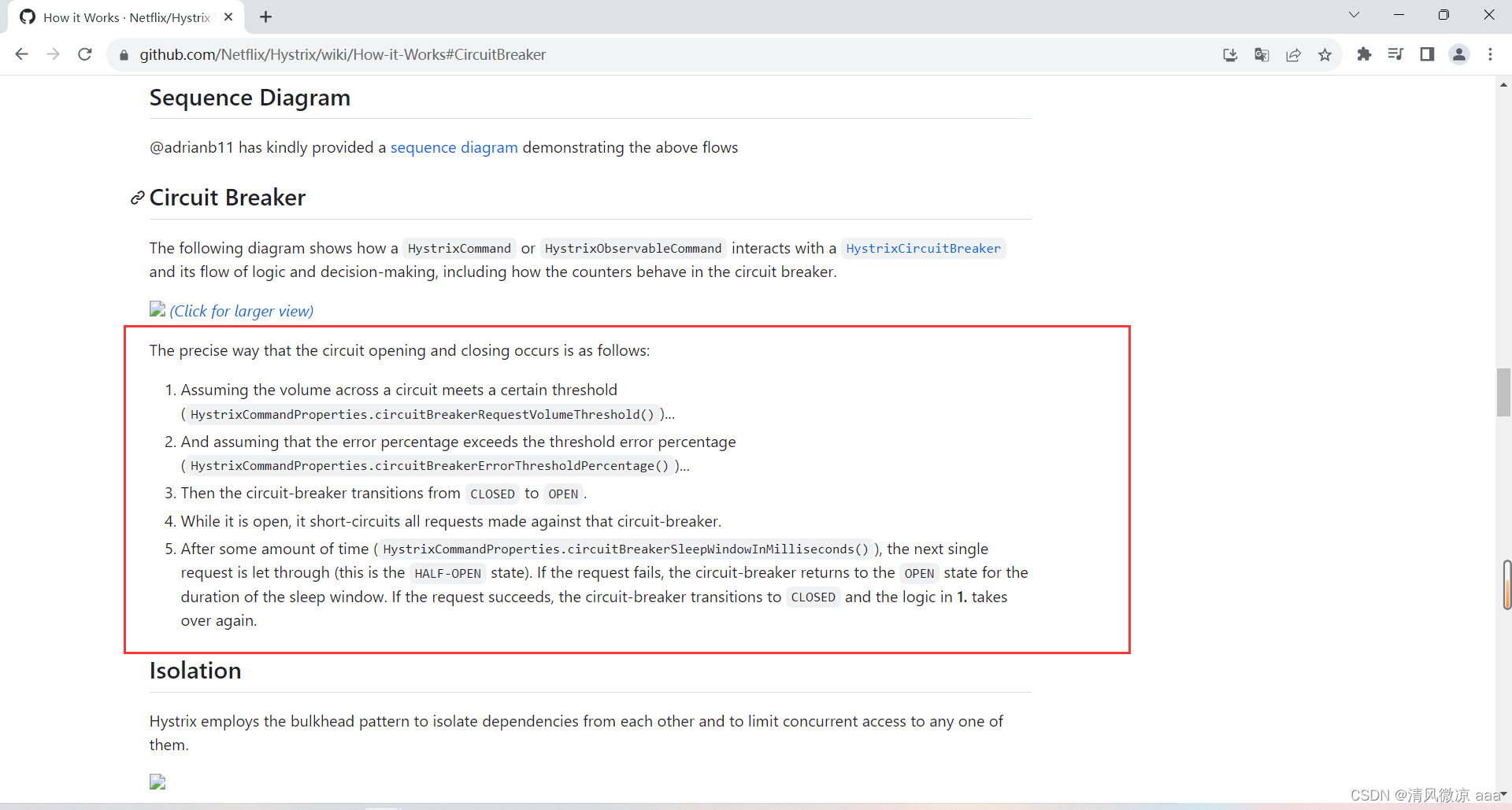Open the HystrixCircuitBreaker code link
This screenshot has width=1512, height=810.
pyautogui.click(x=923, y=249)
